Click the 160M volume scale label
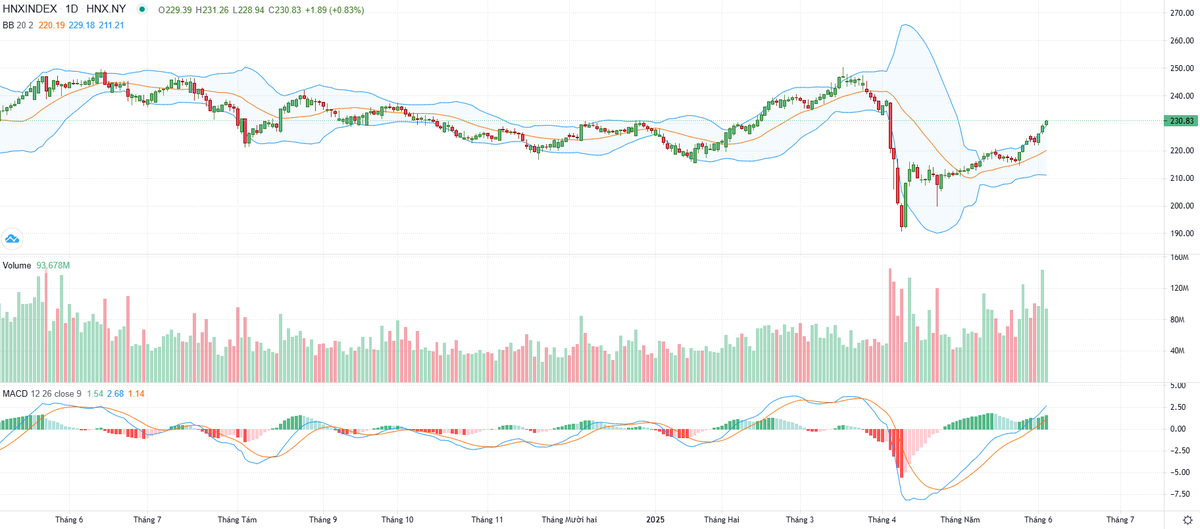The image size is (1200, 529). (x=1178, y=258)
